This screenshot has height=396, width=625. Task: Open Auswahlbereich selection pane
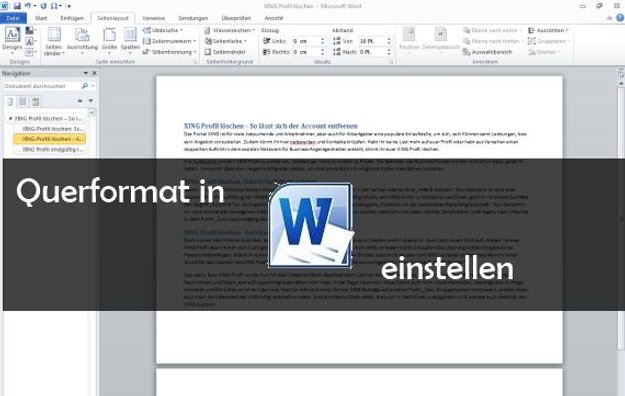[487, 52]
